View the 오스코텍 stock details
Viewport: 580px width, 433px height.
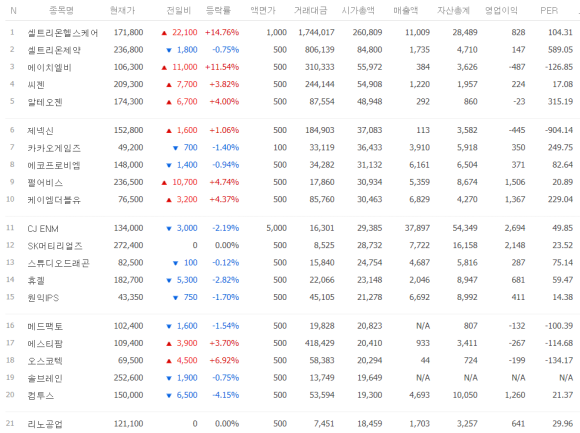point(45,361)
